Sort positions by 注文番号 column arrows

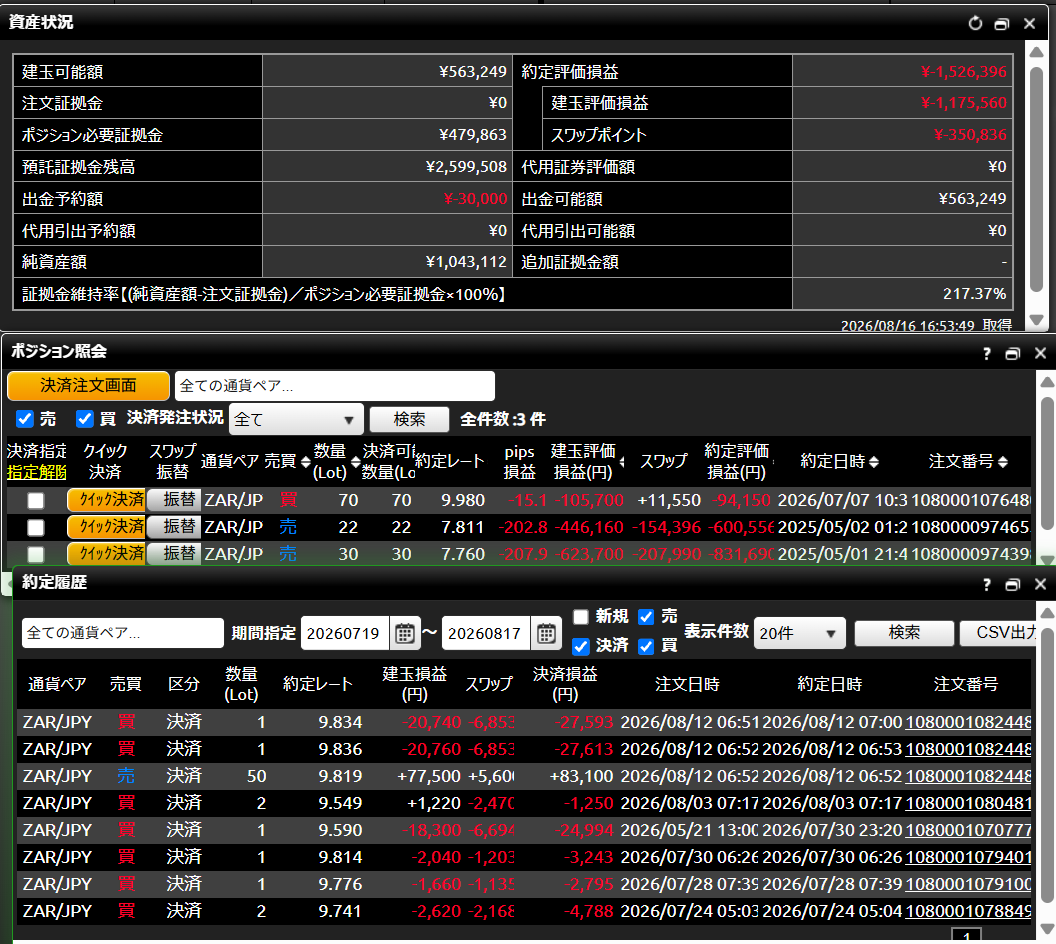1003,462
